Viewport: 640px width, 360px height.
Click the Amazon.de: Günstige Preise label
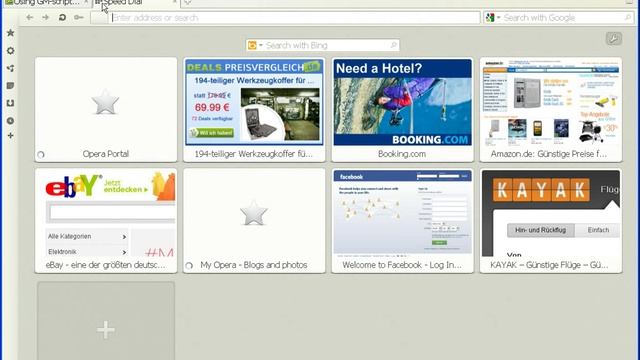549,154
